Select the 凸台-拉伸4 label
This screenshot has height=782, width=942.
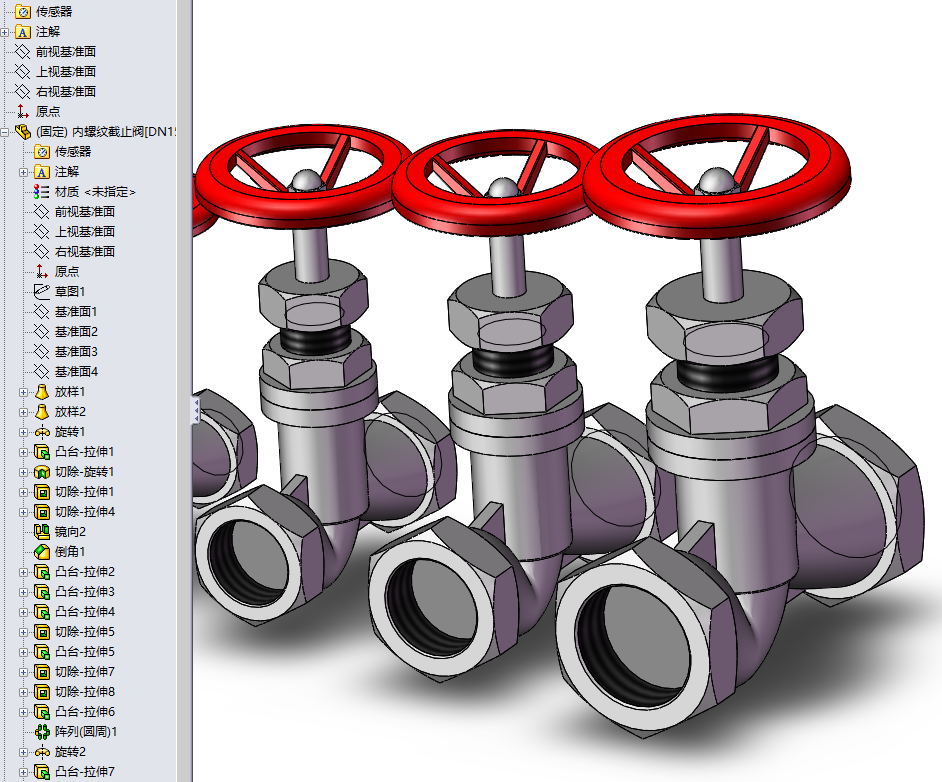(85, 611)
